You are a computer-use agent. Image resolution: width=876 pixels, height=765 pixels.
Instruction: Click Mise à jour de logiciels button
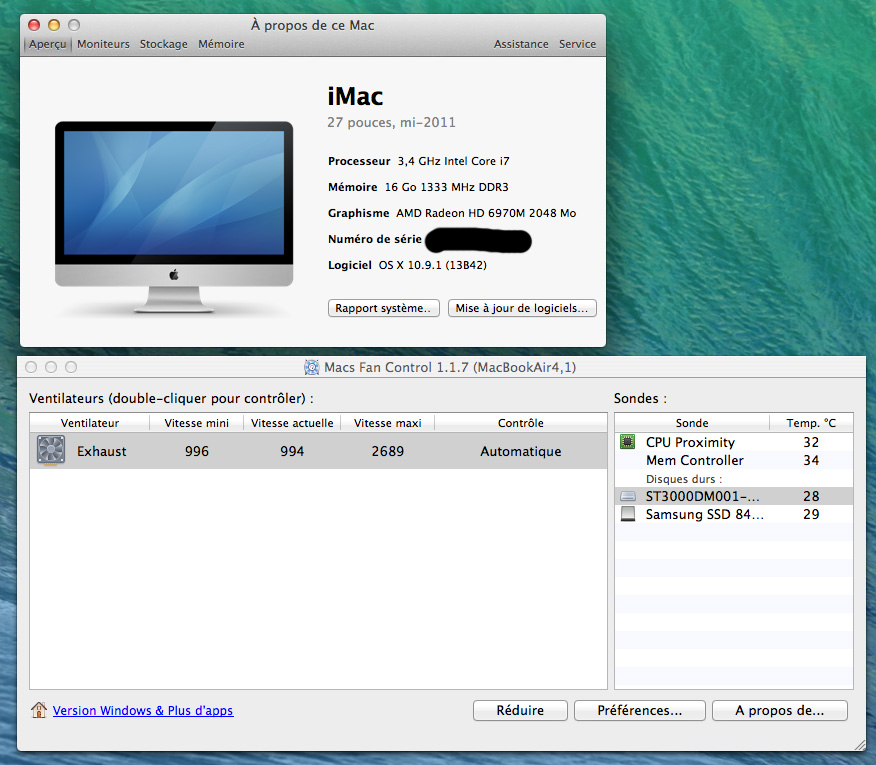(x=522, y=308)
